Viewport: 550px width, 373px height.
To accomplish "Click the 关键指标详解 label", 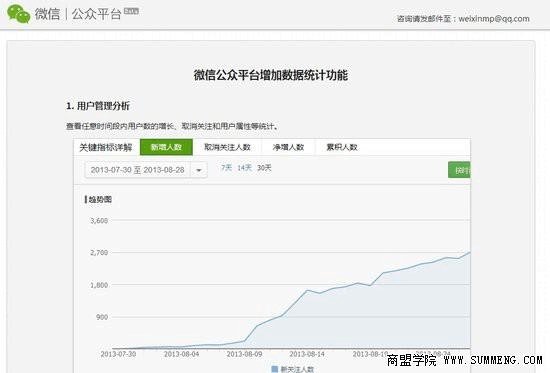I will [106, 147].
